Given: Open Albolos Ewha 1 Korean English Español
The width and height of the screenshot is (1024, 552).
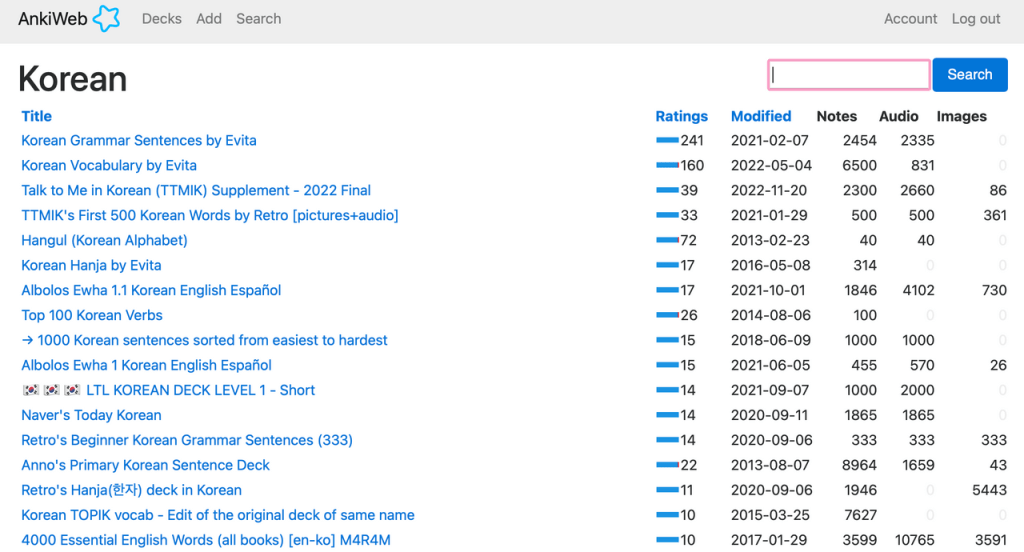Looking at the screenshot, I should 146,365.
